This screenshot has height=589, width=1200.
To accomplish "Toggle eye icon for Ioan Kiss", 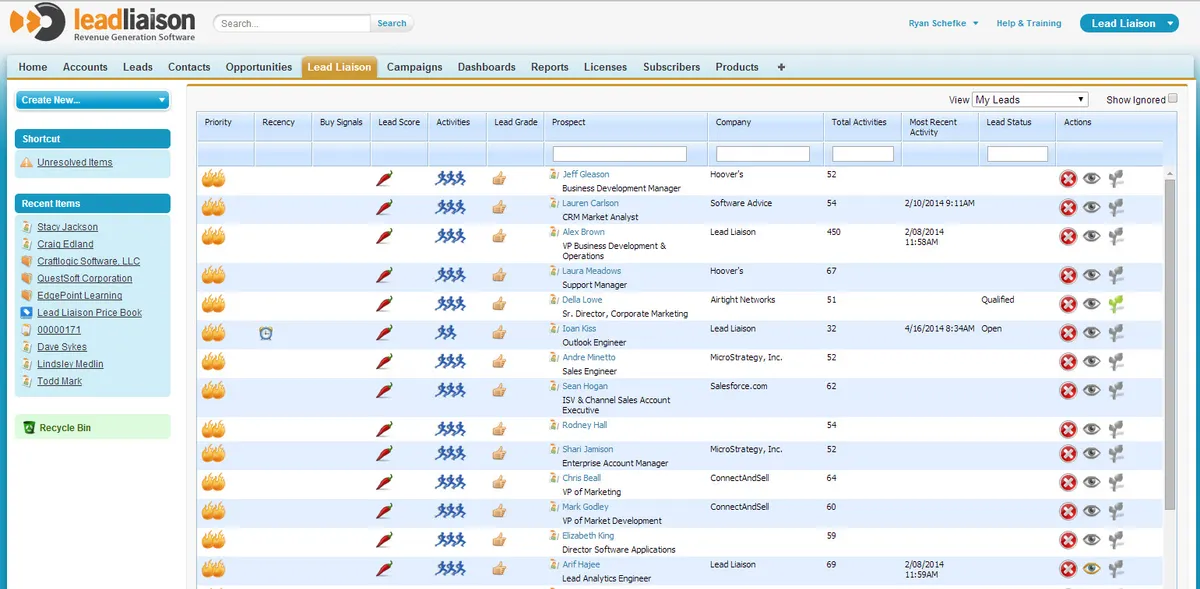I will 1092,333.
